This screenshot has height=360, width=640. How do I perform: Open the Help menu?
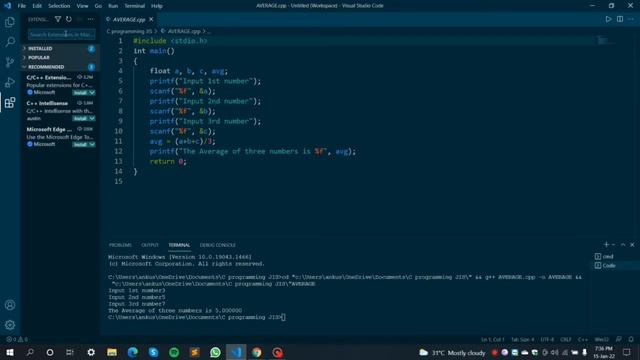[157, 6]
